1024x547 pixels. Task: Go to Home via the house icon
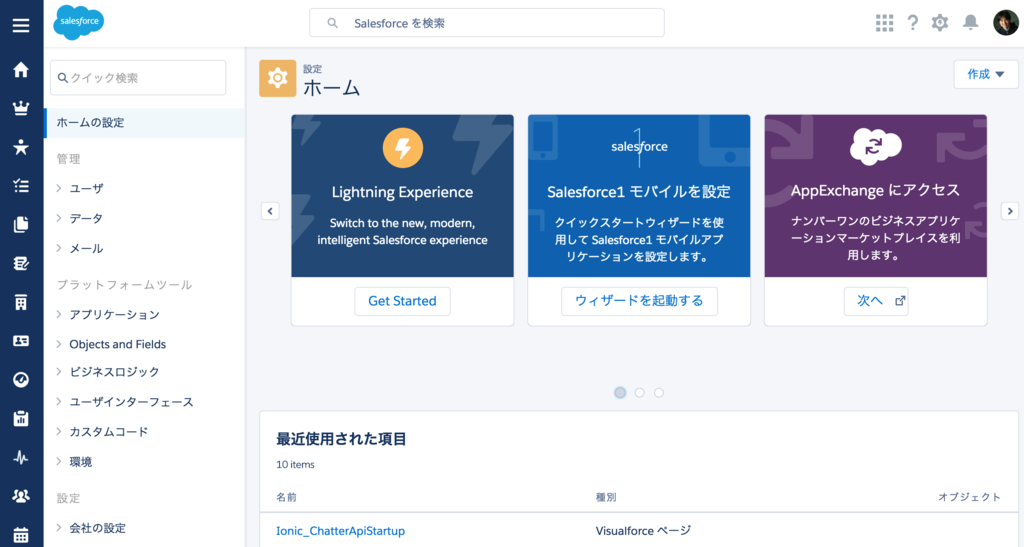pos(21,70)
